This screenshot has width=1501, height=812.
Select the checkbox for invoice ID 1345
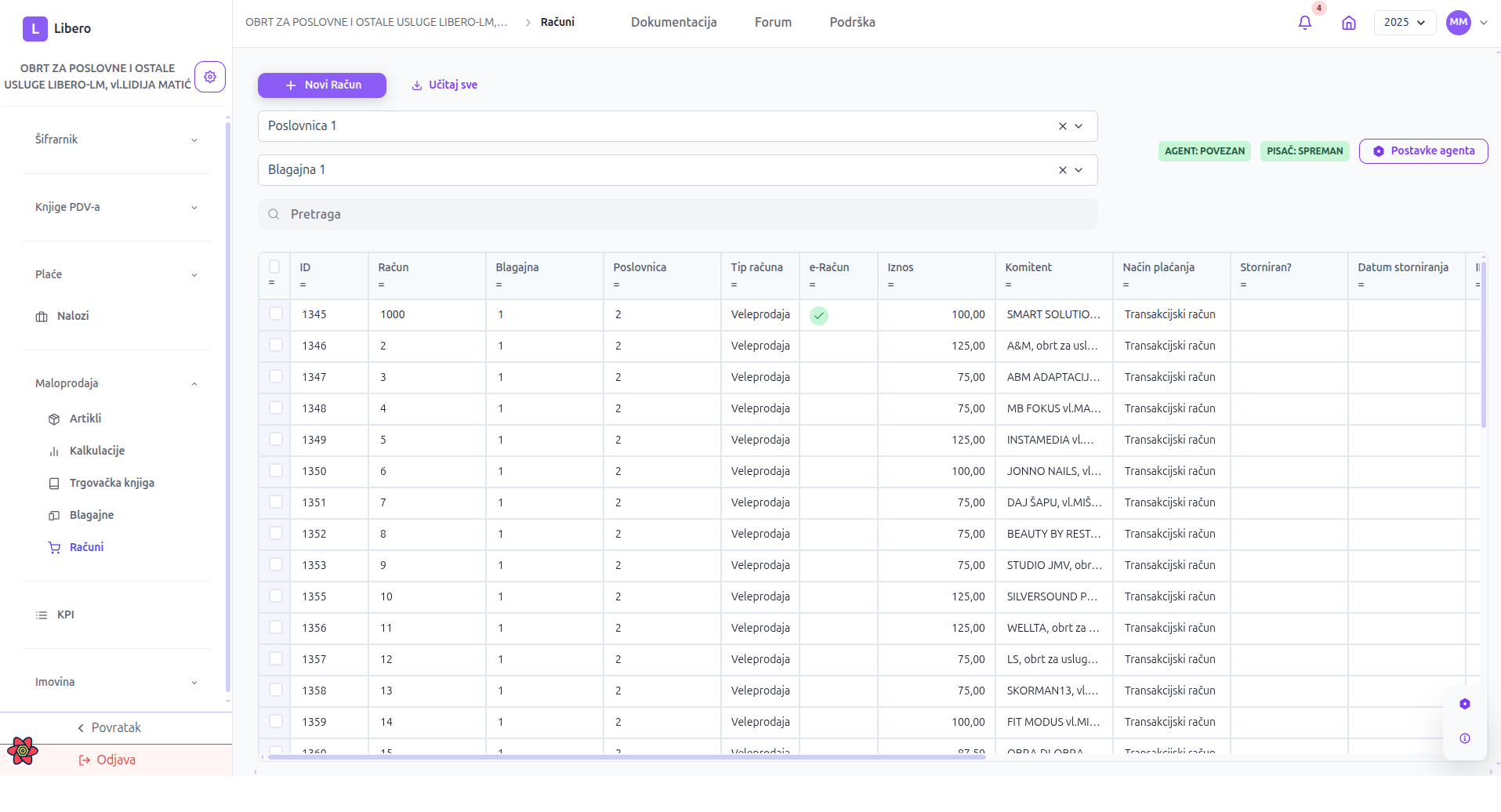click(x=276, y=314)
